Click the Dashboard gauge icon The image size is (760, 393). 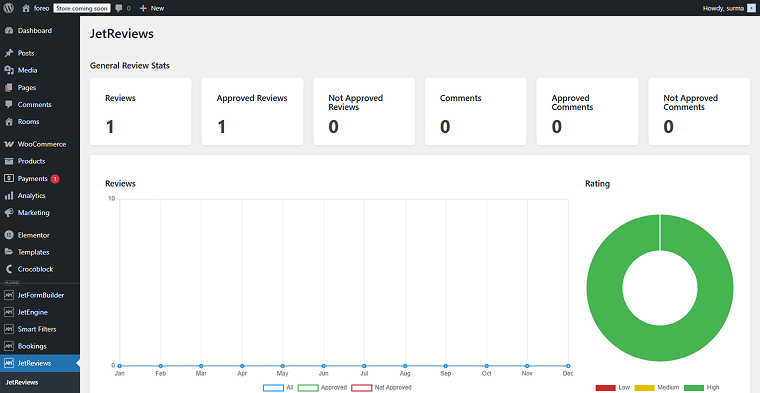coord(9,31)
